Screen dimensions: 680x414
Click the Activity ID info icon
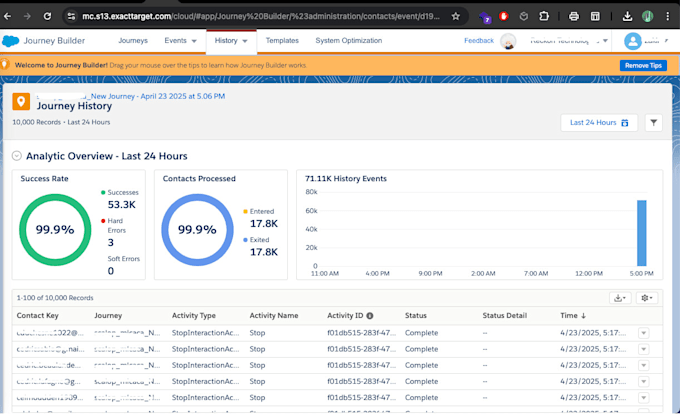pos(370,316)
